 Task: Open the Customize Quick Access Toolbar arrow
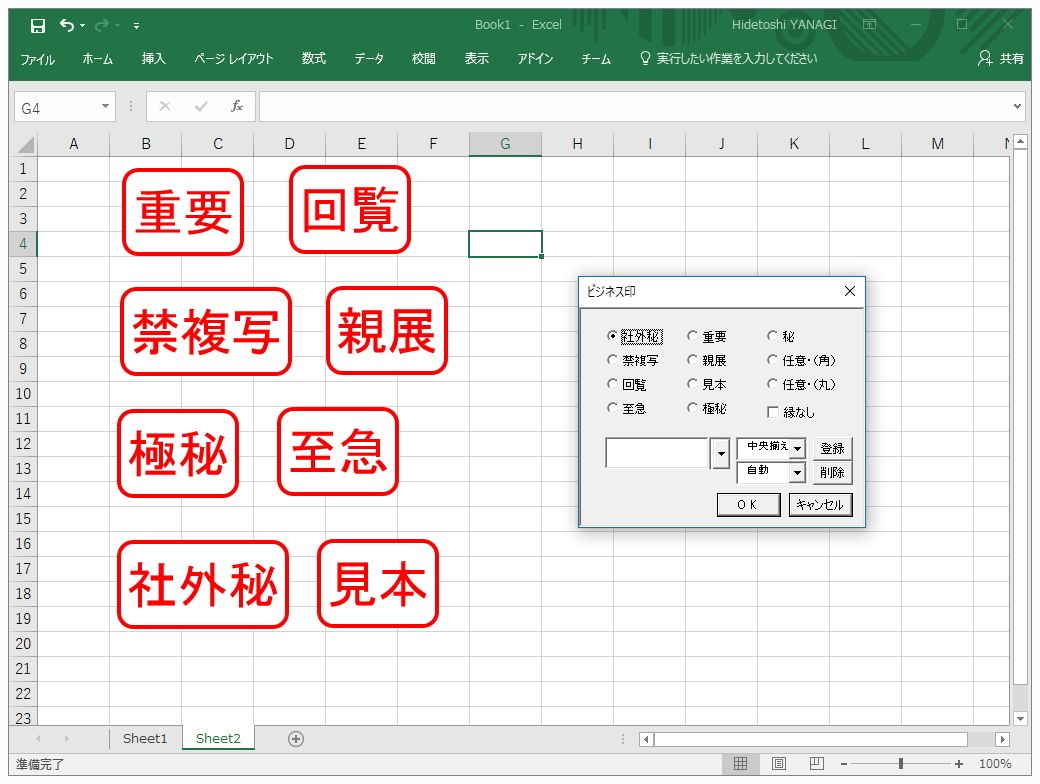tap(136, 26)
